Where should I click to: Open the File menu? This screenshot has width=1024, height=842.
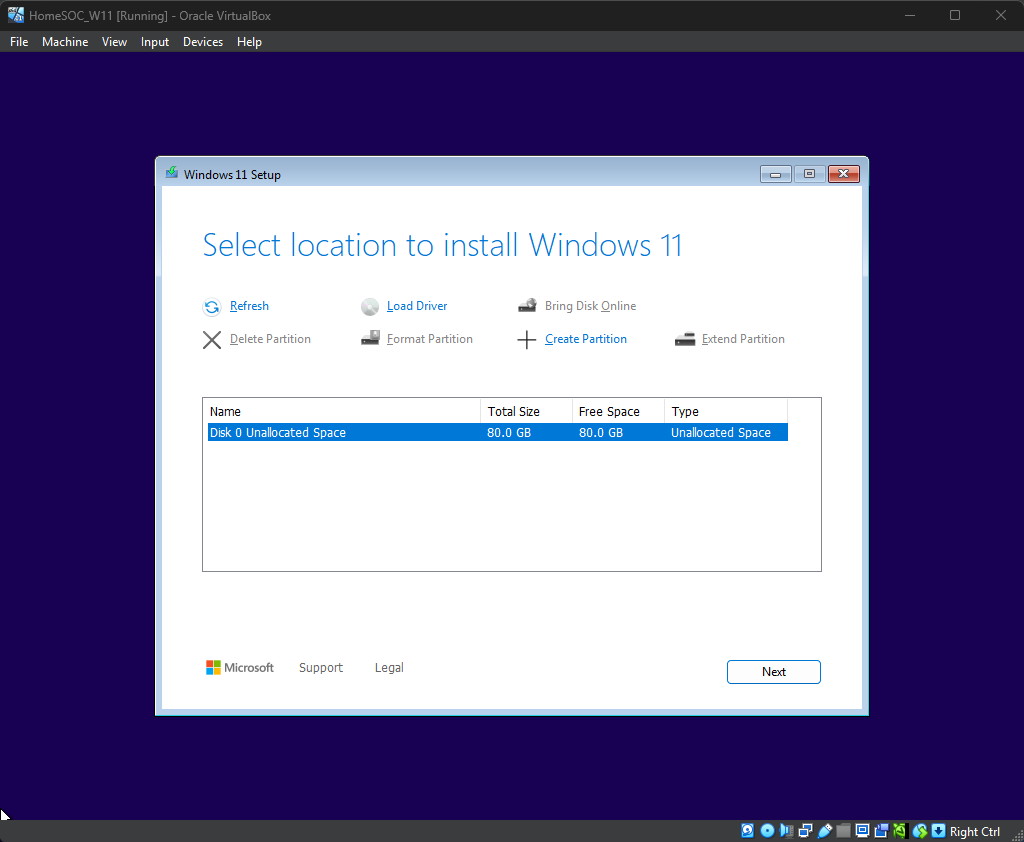tap(19, 42)
